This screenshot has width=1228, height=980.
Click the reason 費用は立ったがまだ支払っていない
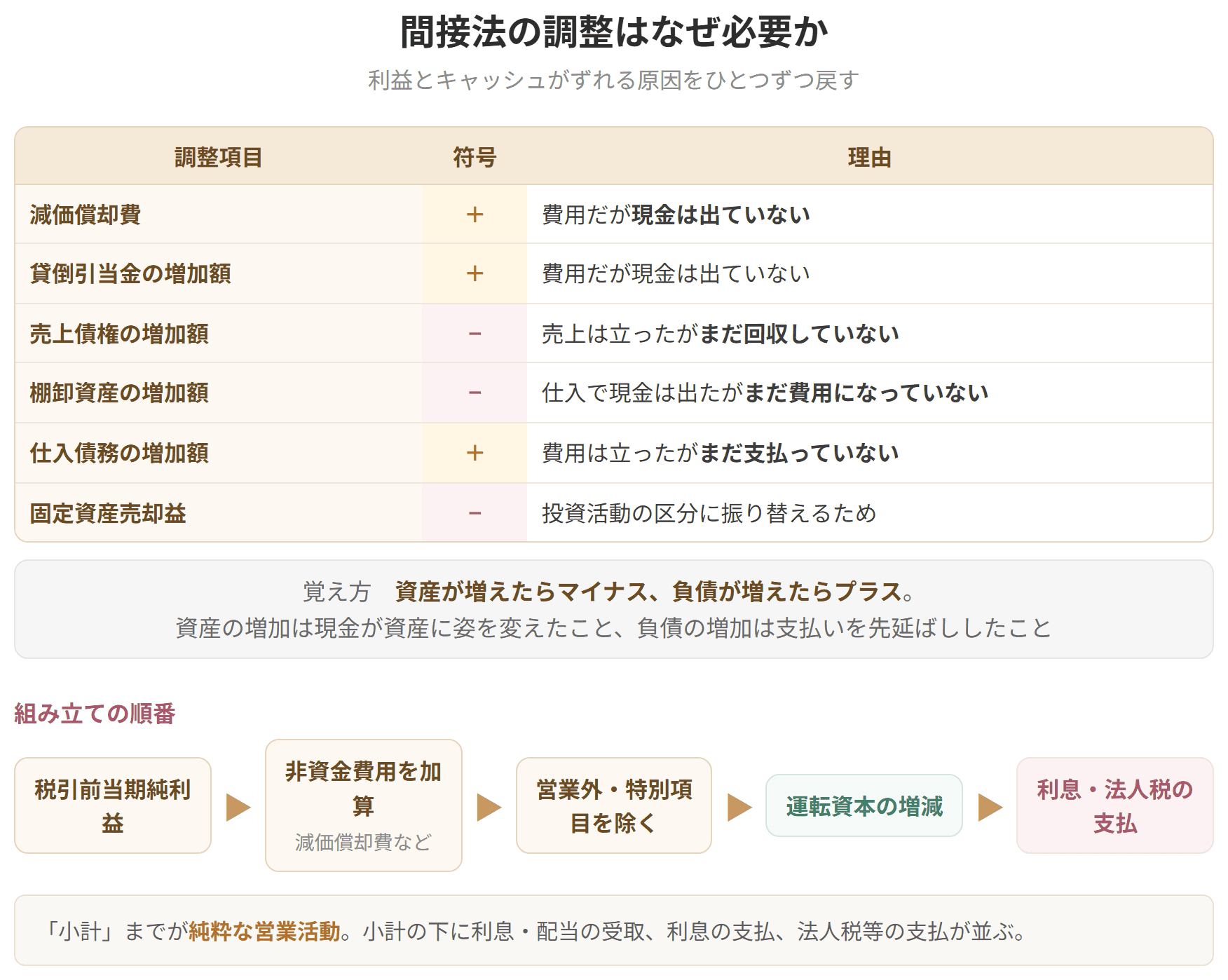pos(721,453)
